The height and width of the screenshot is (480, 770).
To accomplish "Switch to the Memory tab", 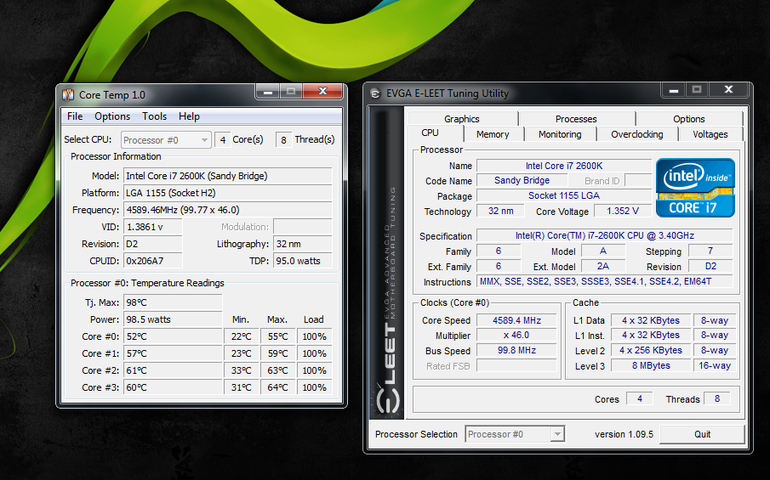I will (492, 134).
